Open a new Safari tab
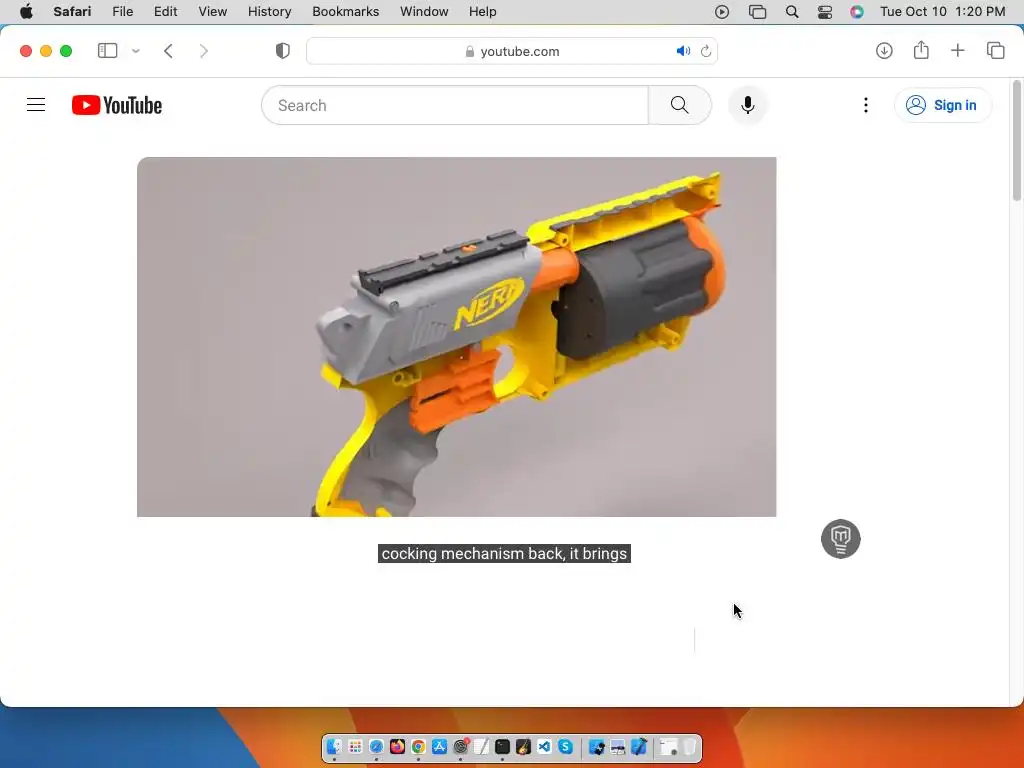Screen dimensions: 1024x768 (x=957, y=51)
